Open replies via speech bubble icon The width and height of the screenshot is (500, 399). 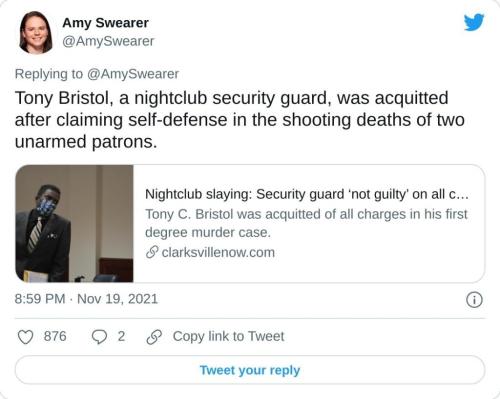pyautogui.click(x=99, y=337)
